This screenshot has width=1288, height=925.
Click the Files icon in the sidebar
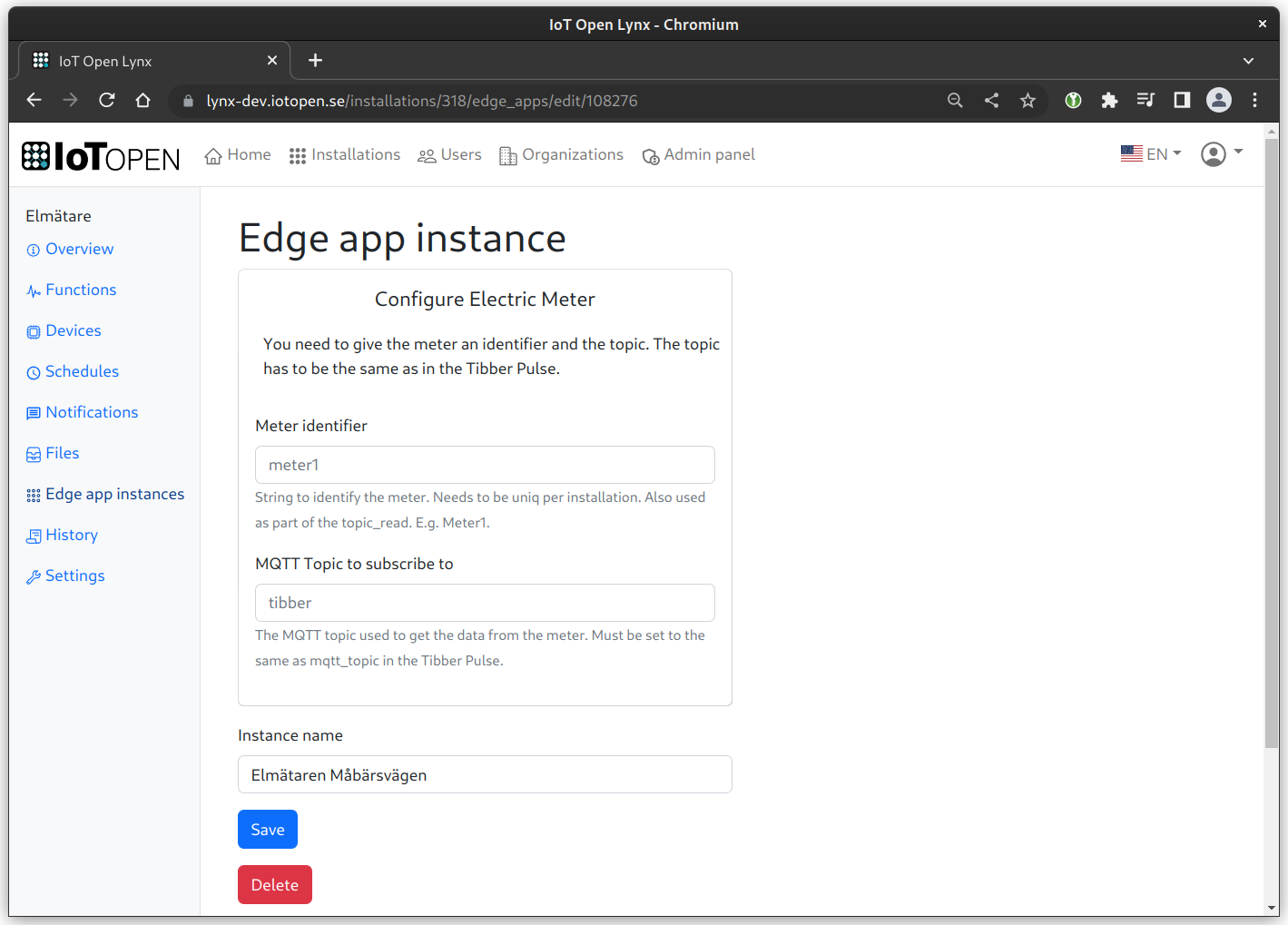[x=33, y=453]
